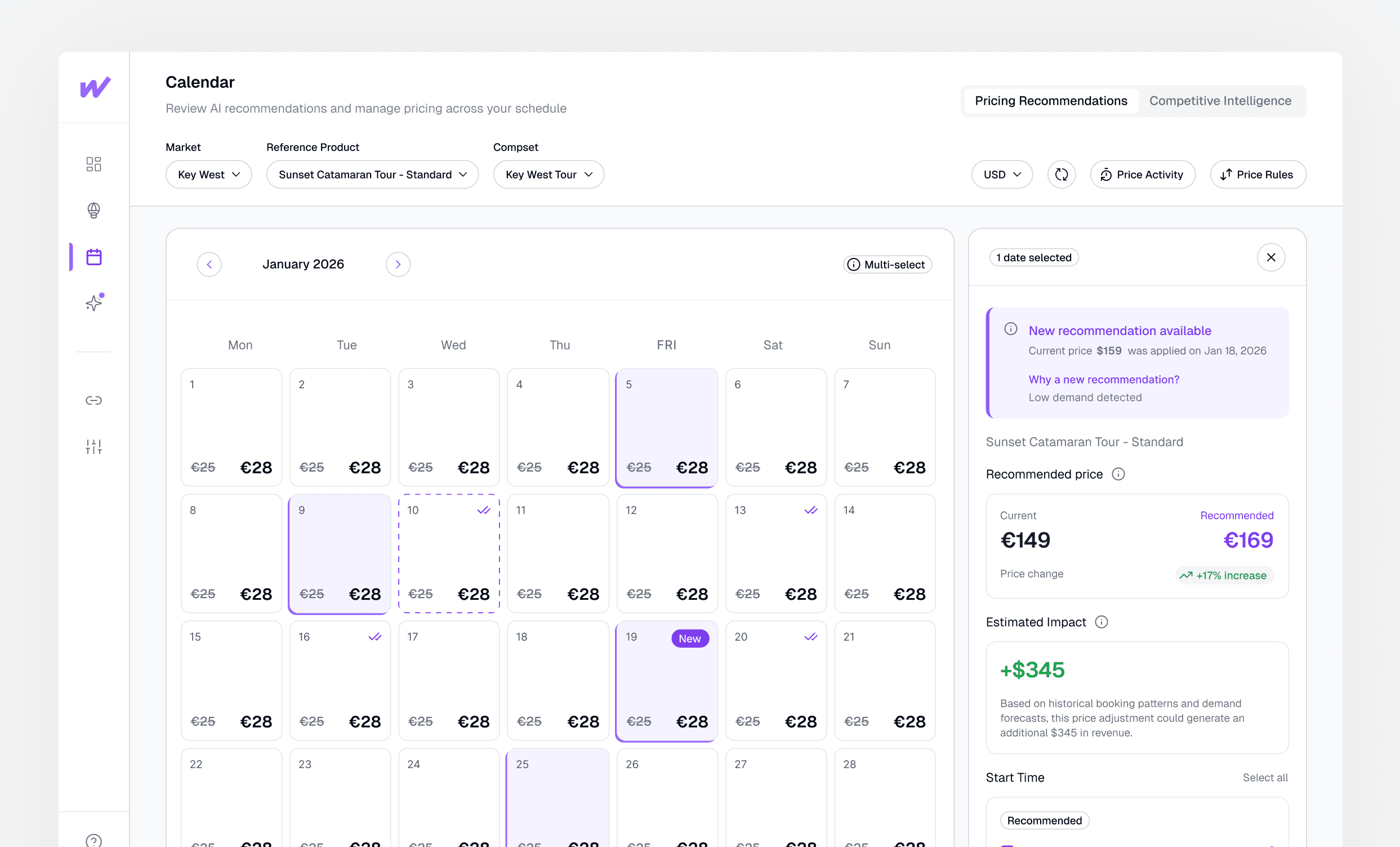Click double-check mark on January 16

374,637
